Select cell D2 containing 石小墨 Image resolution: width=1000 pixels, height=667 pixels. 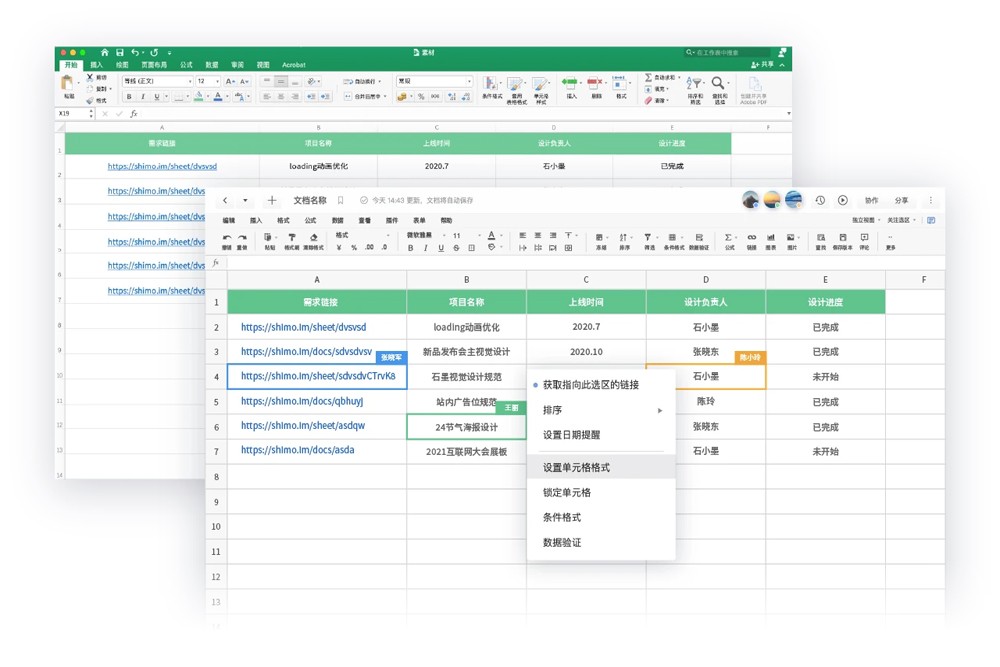point(705,327)
